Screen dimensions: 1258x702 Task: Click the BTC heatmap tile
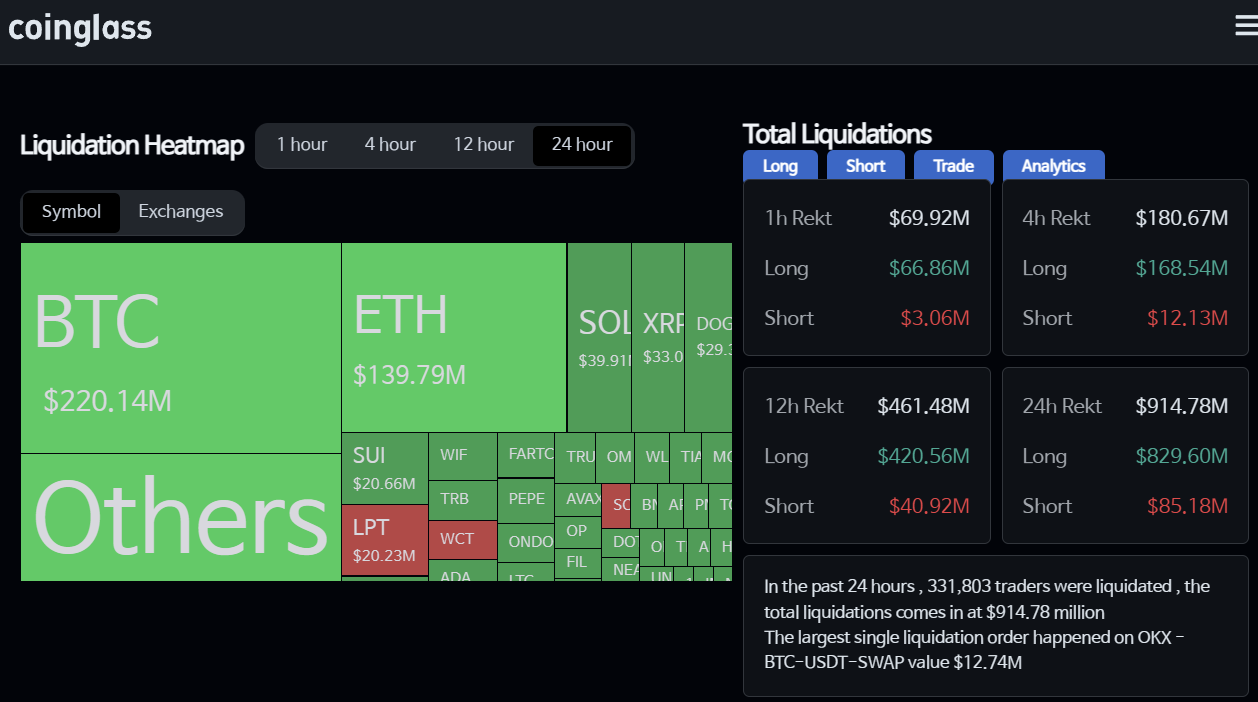pyautogui.click(x=180, y=347)
